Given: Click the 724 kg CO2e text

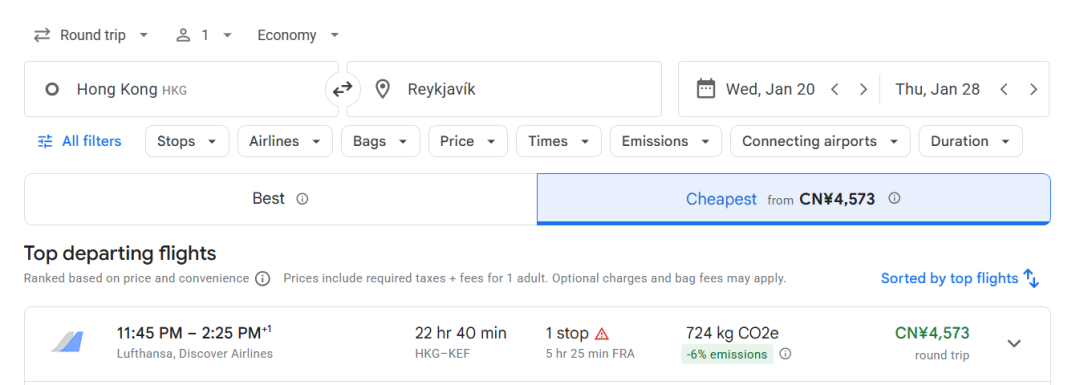Looking at the screenshot, I should (x=732, y=333).
